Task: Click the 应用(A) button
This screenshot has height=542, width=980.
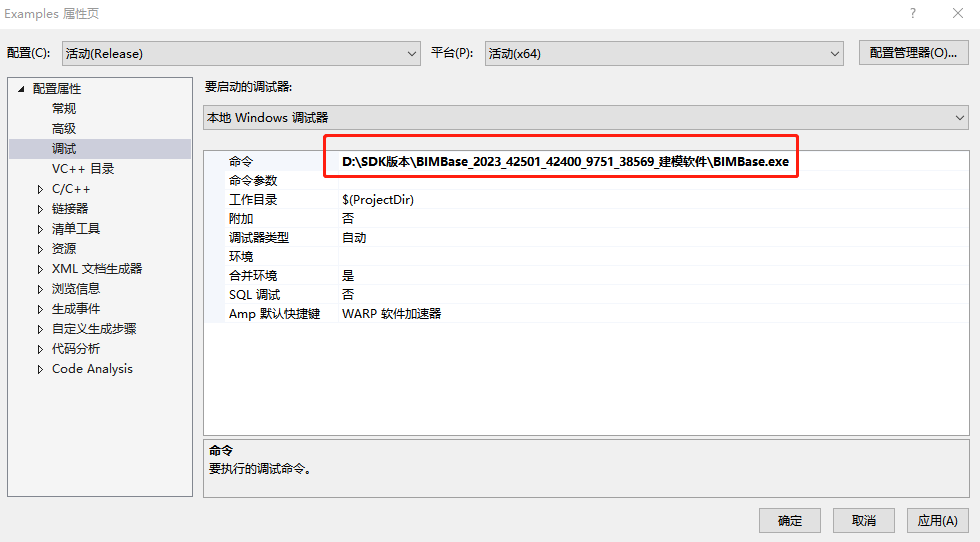Action: [x=938, y=520]
